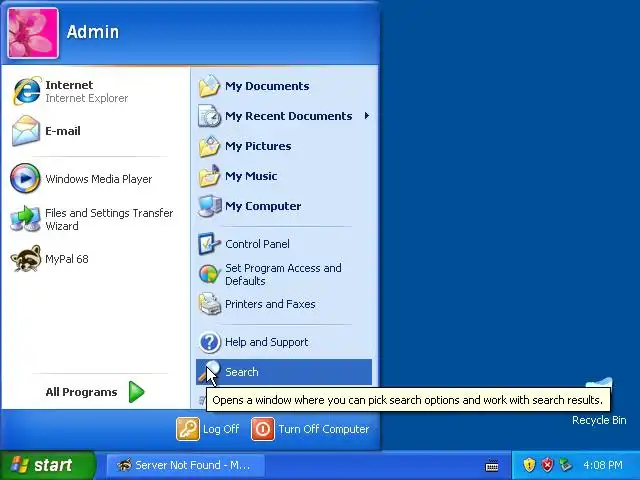
Task: Select My Documents label
Action: click(267, 86)
